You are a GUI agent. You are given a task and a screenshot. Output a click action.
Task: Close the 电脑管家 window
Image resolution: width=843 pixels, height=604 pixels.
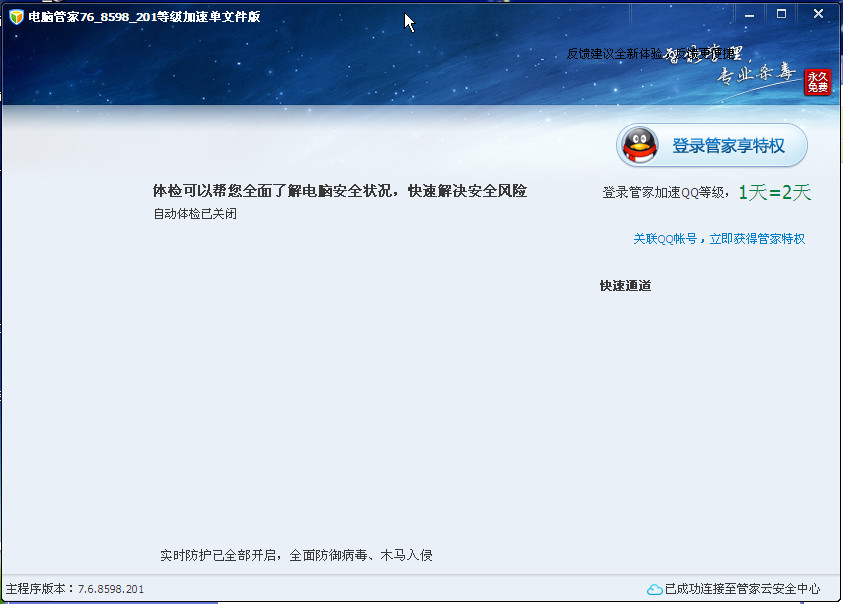coord(818,14)
